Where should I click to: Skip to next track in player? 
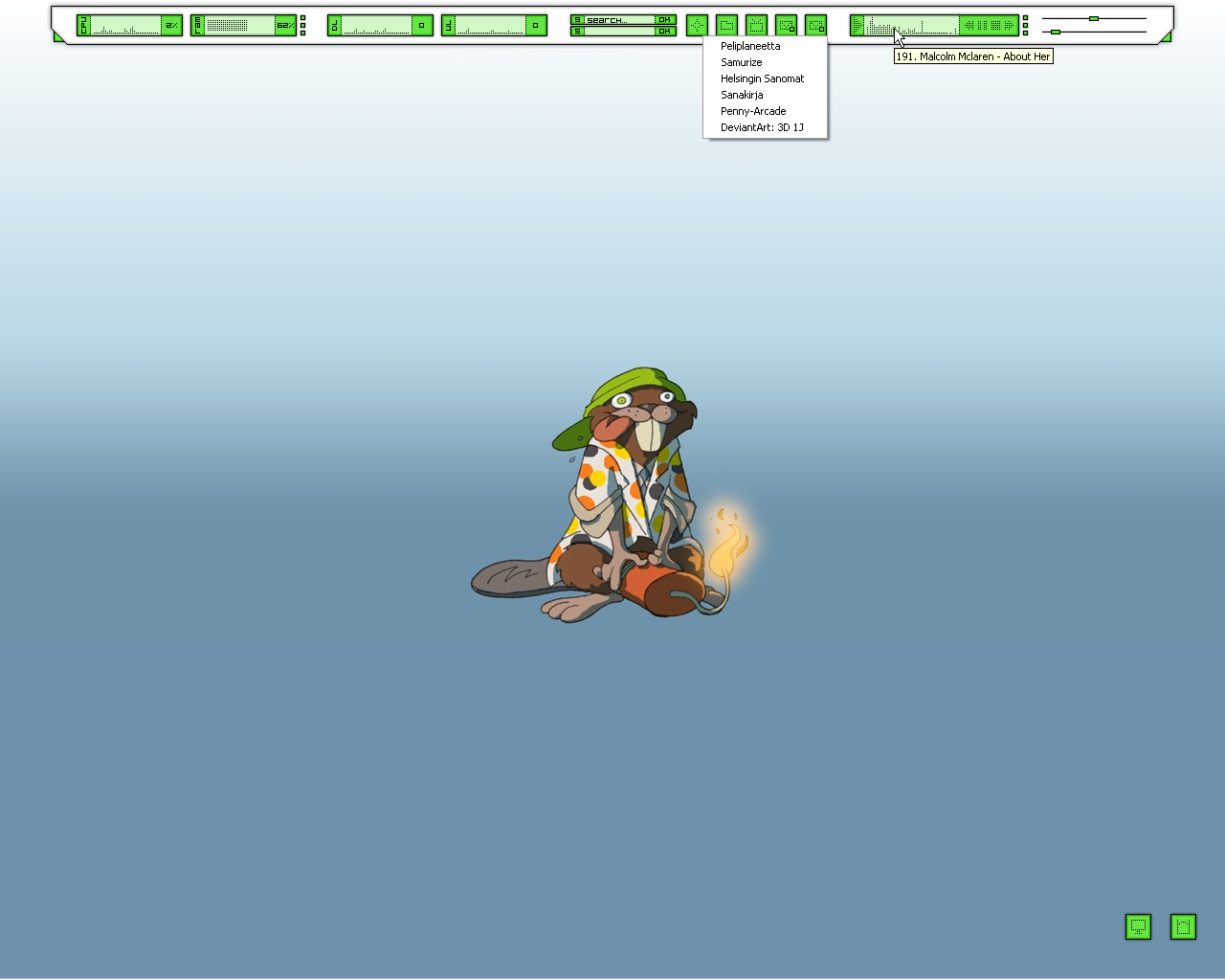1008,26
